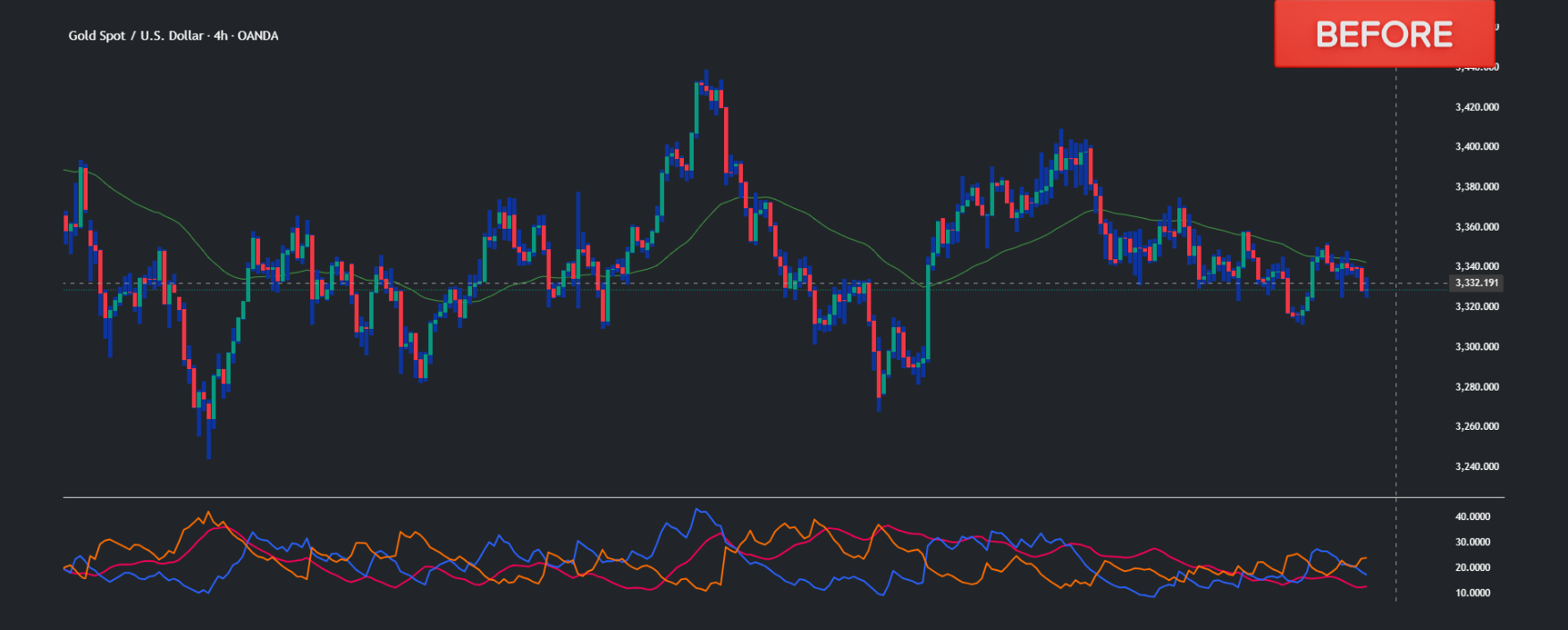This screenshot has height=630, width=1568.
Task: Click the 3,332.191 current price label
Action: coord(1476,283)
